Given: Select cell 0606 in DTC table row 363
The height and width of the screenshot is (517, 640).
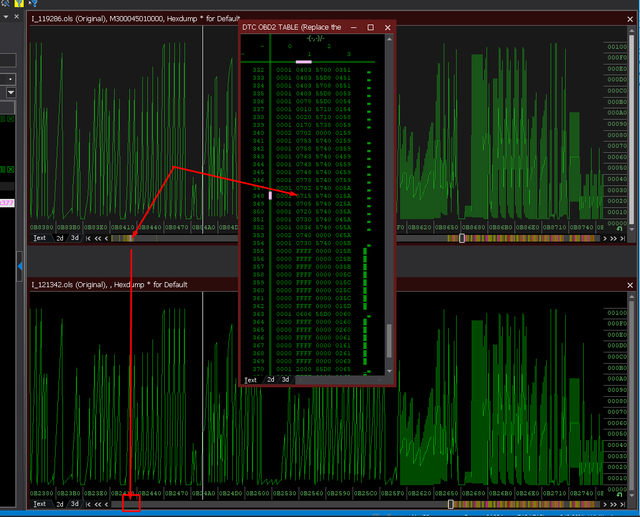Looking at the screenshot, I should tap(304, 314).
